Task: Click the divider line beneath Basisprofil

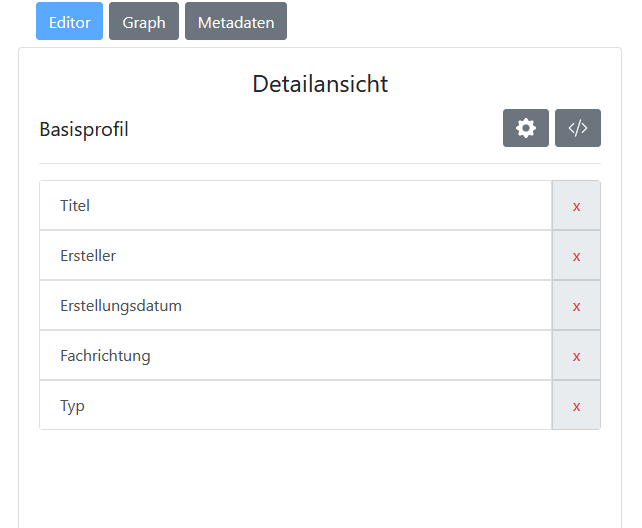Action: point(320,163)
